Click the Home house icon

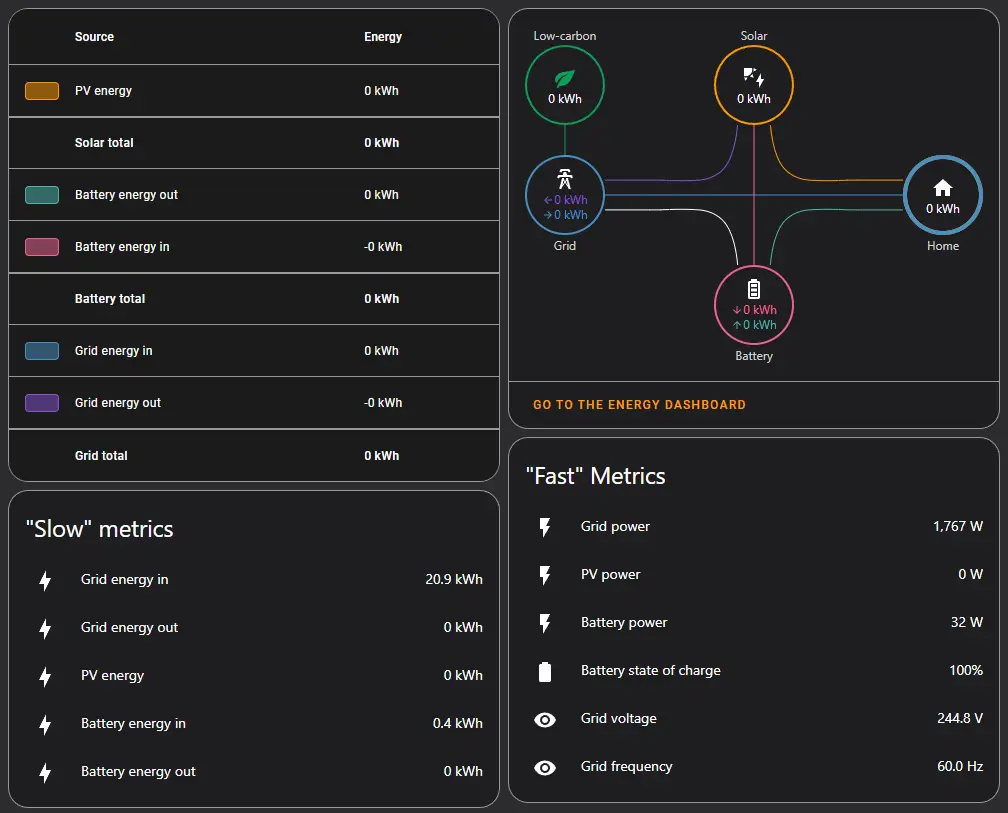point(942,188)
